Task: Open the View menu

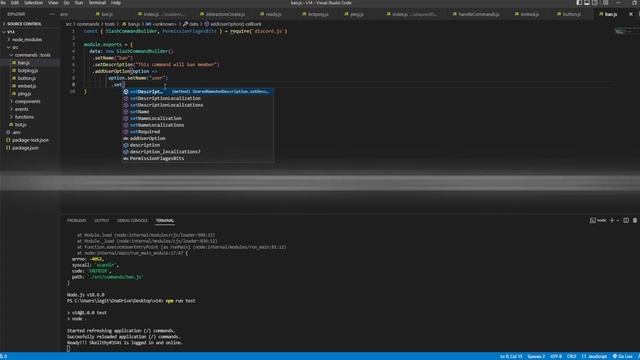Action: (x=53, y=3)
